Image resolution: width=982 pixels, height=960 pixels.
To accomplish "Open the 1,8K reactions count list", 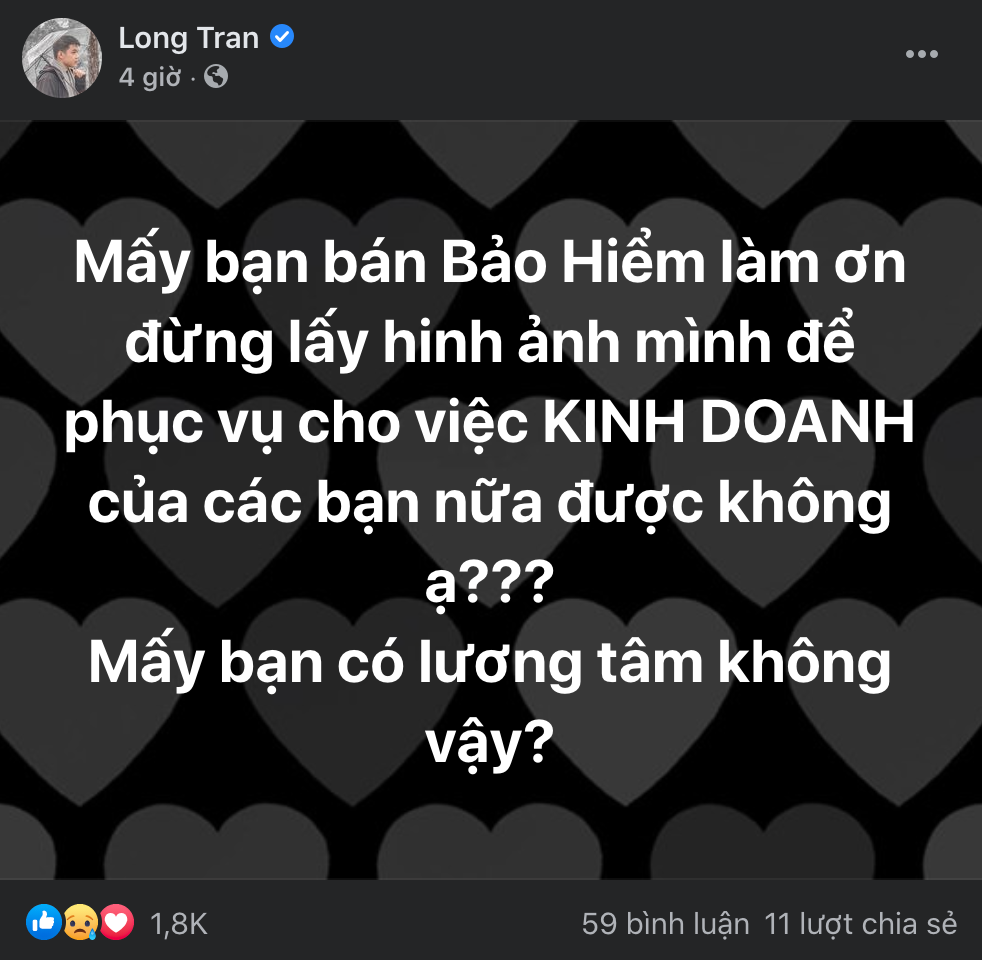I will coord(178,924).
